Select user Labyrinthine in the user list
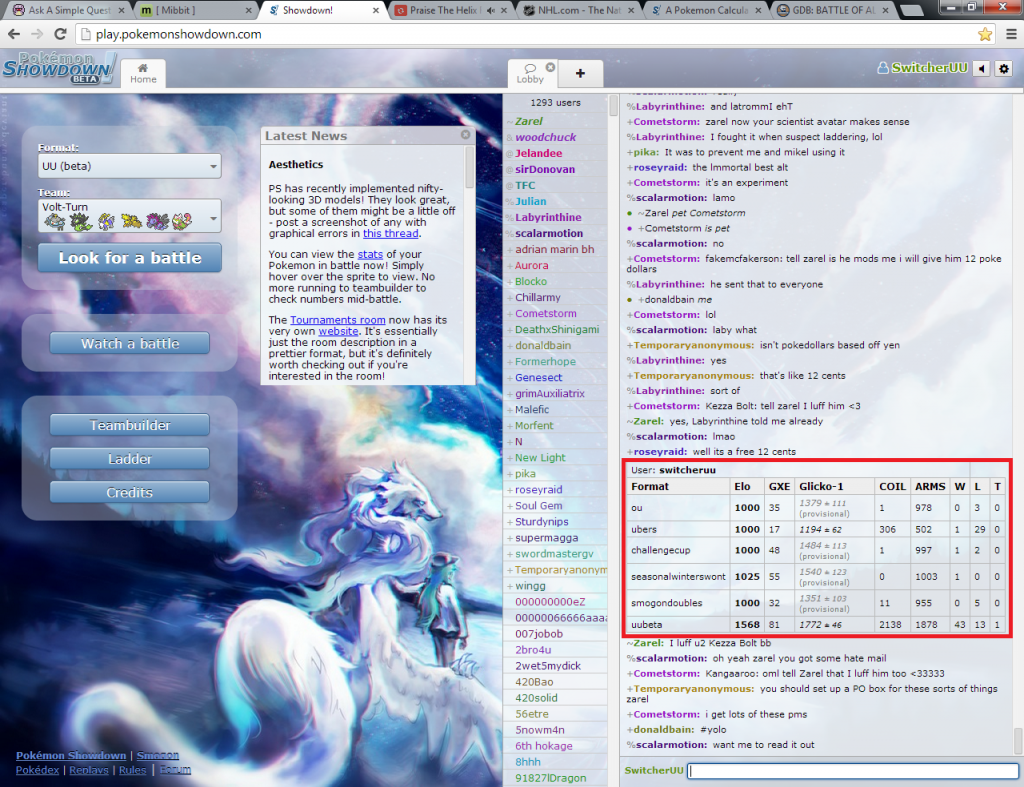Viewport: 1024px width, 787px height. tap(548, 217)
